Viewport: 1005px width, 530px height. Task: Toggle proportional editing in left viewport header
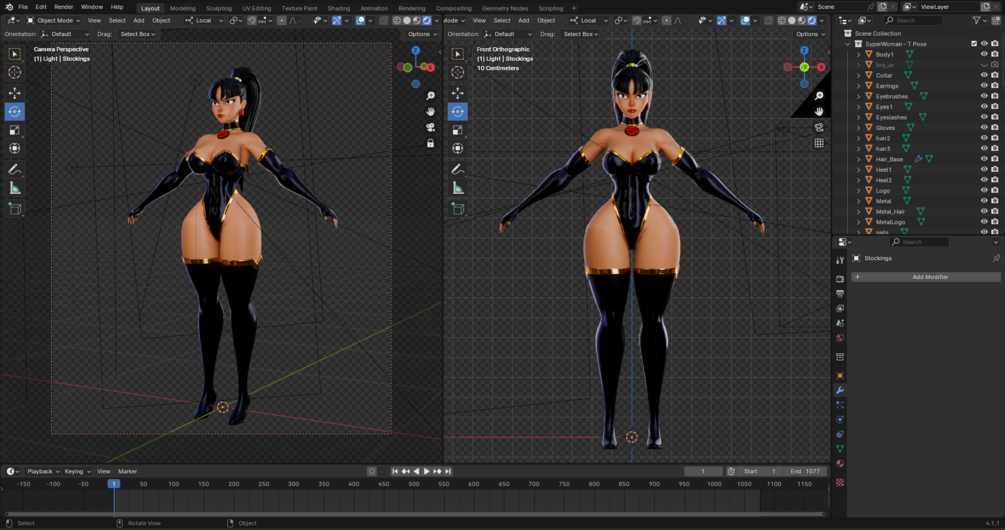pyautogui.click(x=282, y=21)
